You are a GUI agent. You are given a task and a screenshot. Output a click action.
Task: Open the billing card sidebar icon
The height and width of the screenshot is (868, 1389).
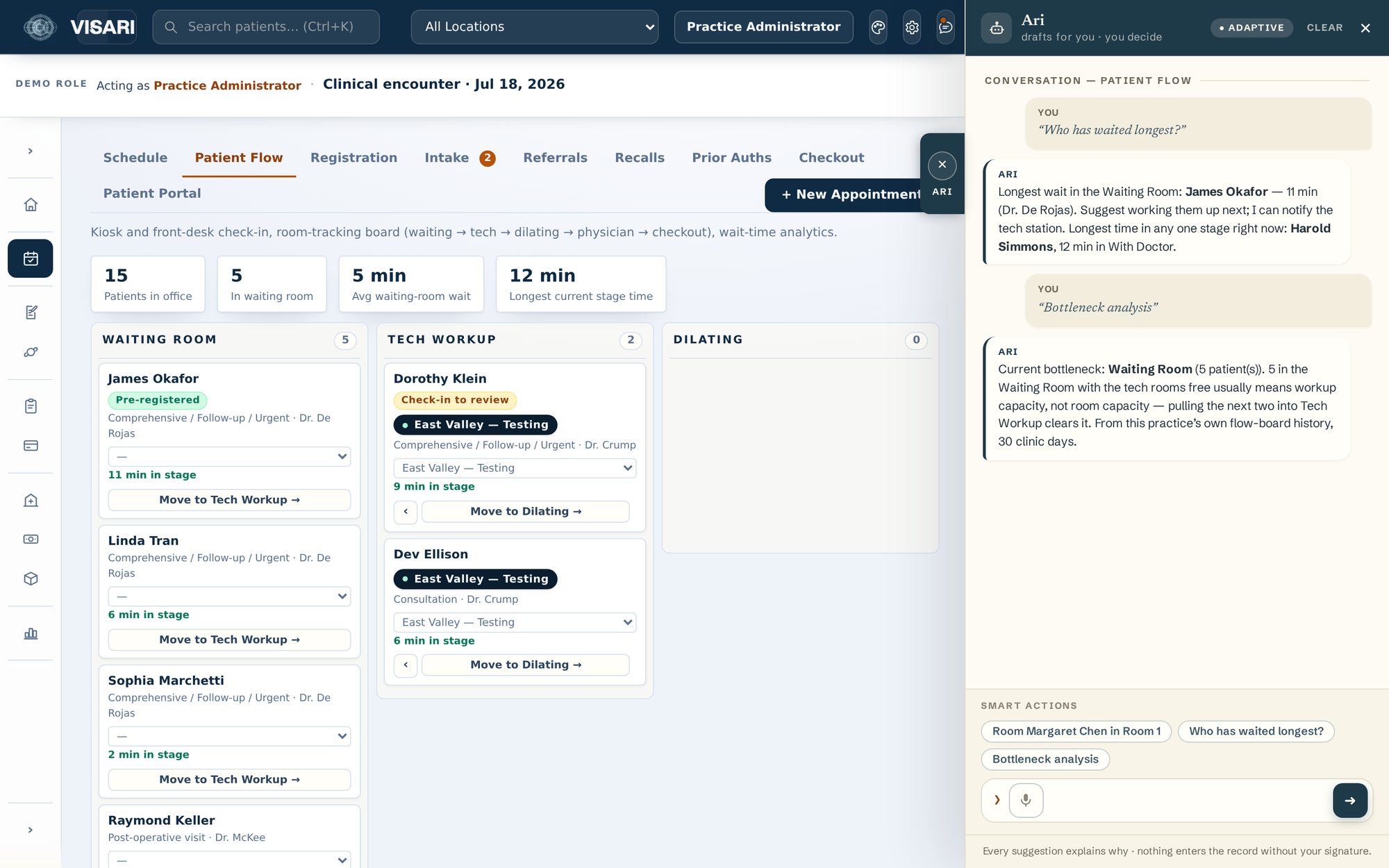point(31,446)
